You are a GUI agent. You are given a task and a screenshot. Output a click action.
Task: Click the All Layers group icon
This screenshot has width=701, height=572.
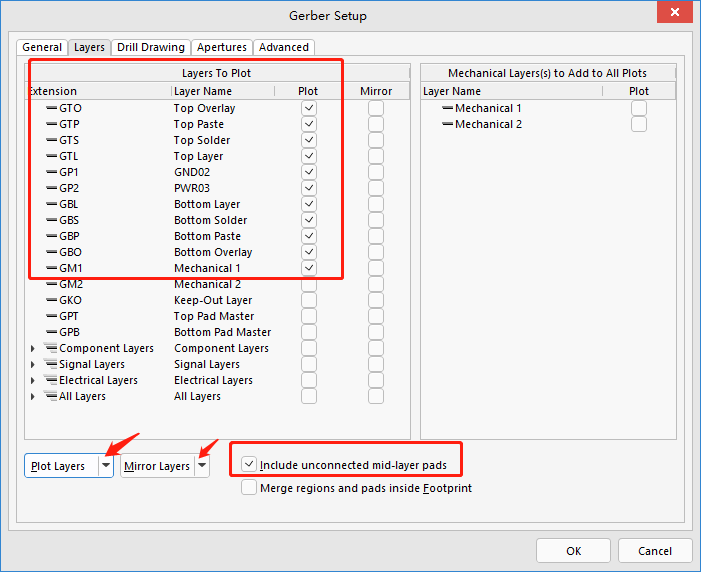coord(50,396)
